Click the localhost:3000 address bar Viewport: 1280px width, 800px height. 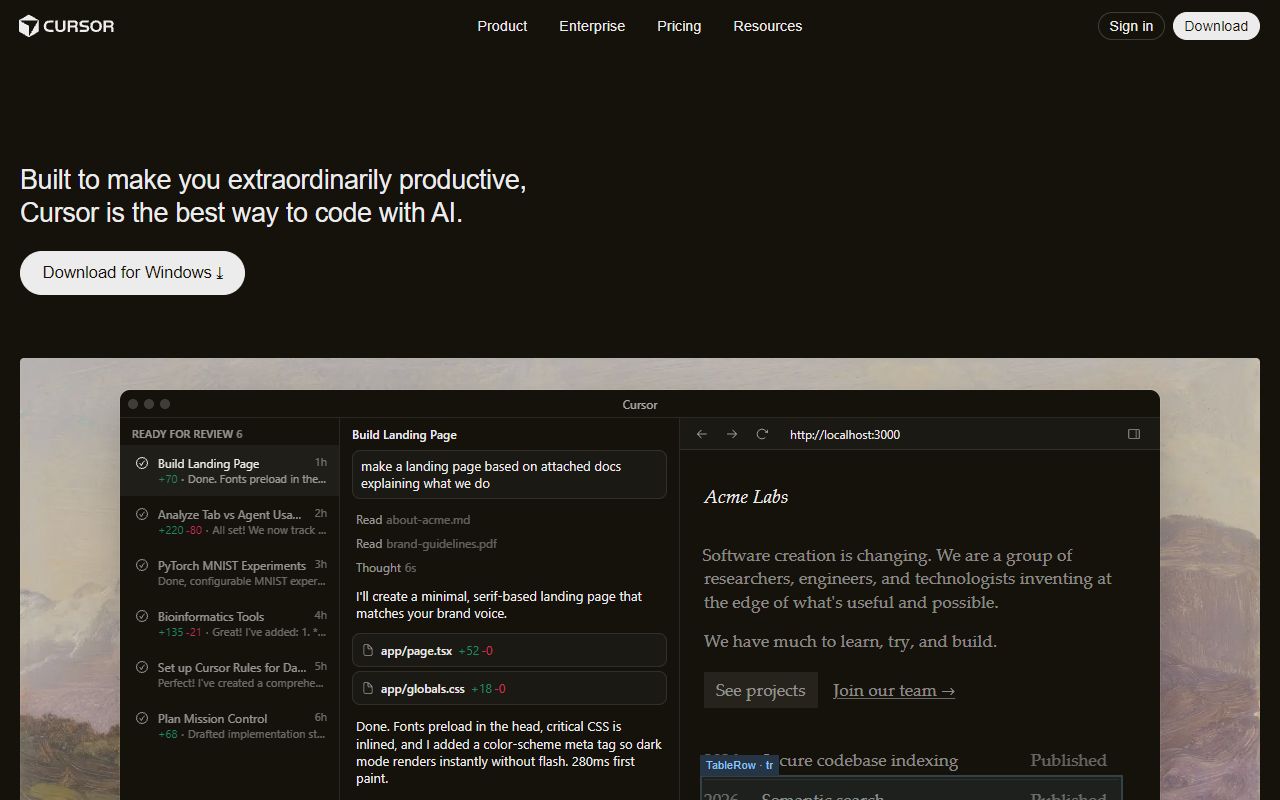point(845,434)
